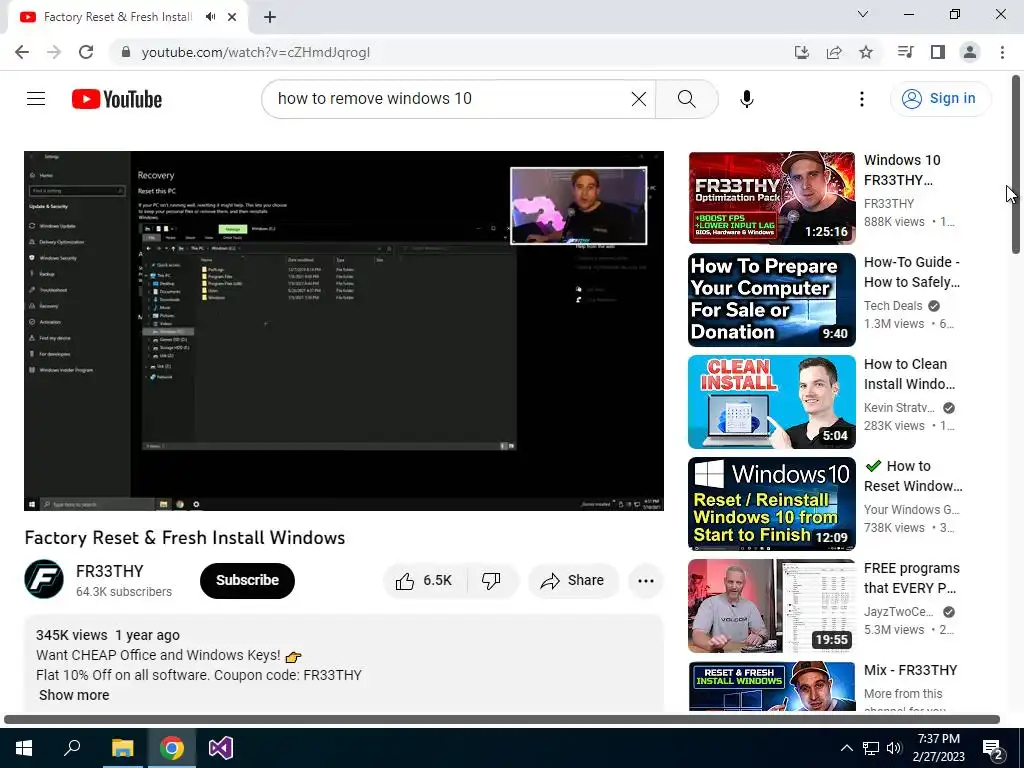Viewport: 1024px width, 768px height.
Task: Open Chrome media controls icon
Action: [905, 52]
